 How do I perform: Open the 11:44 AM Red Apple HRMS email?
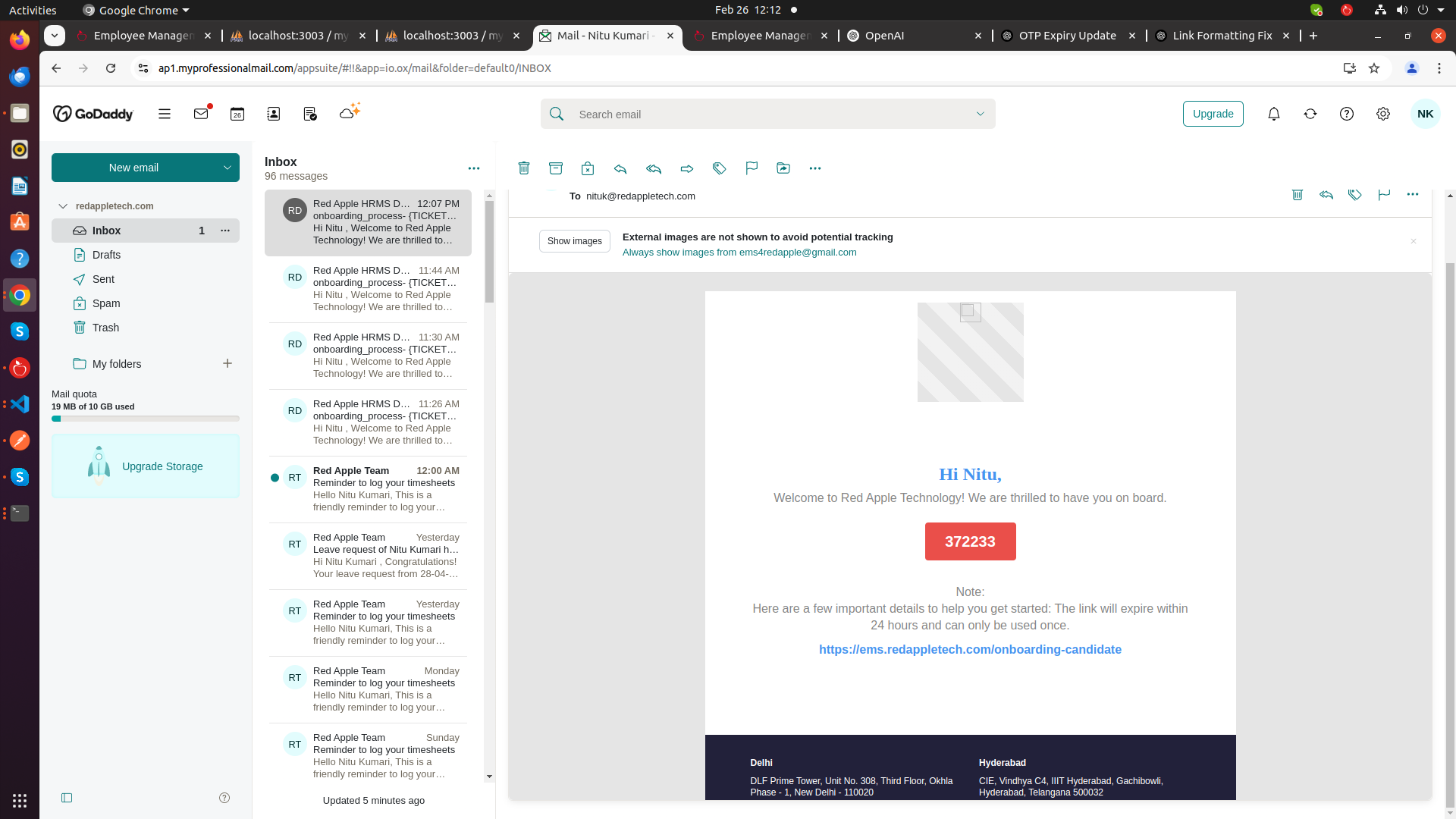point(368,289)
